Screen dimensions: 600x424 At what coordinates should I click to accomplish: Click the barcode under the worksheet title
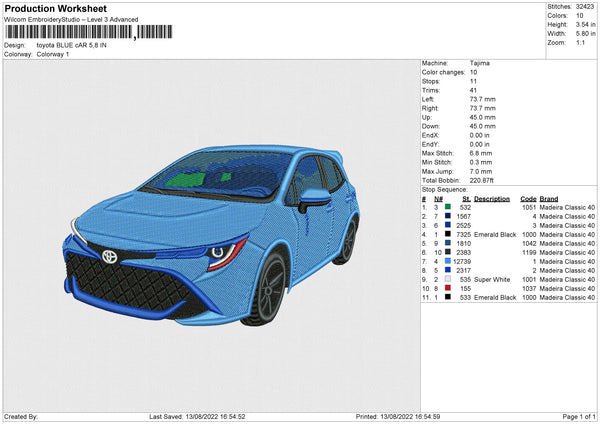tap(89, 32)
